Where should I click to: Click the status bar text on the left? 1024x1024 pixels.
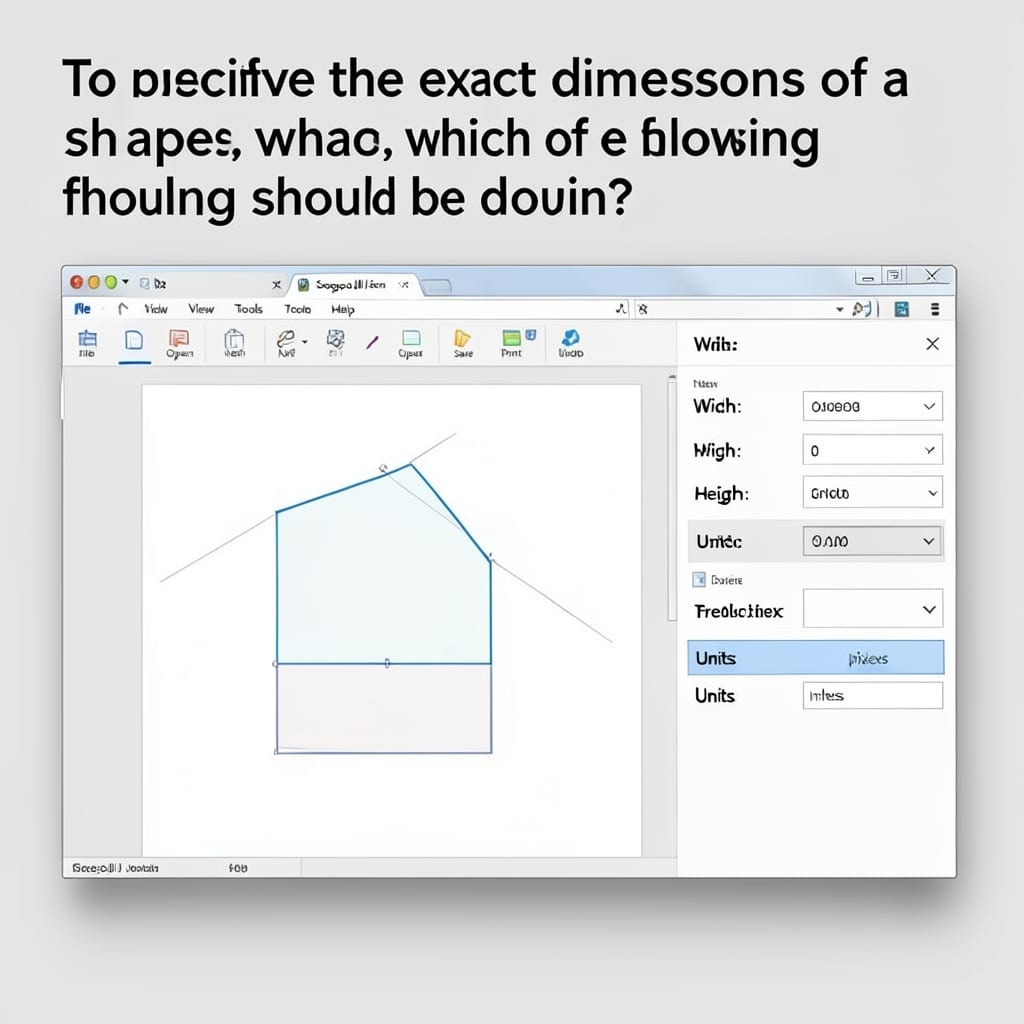point(115,868)
